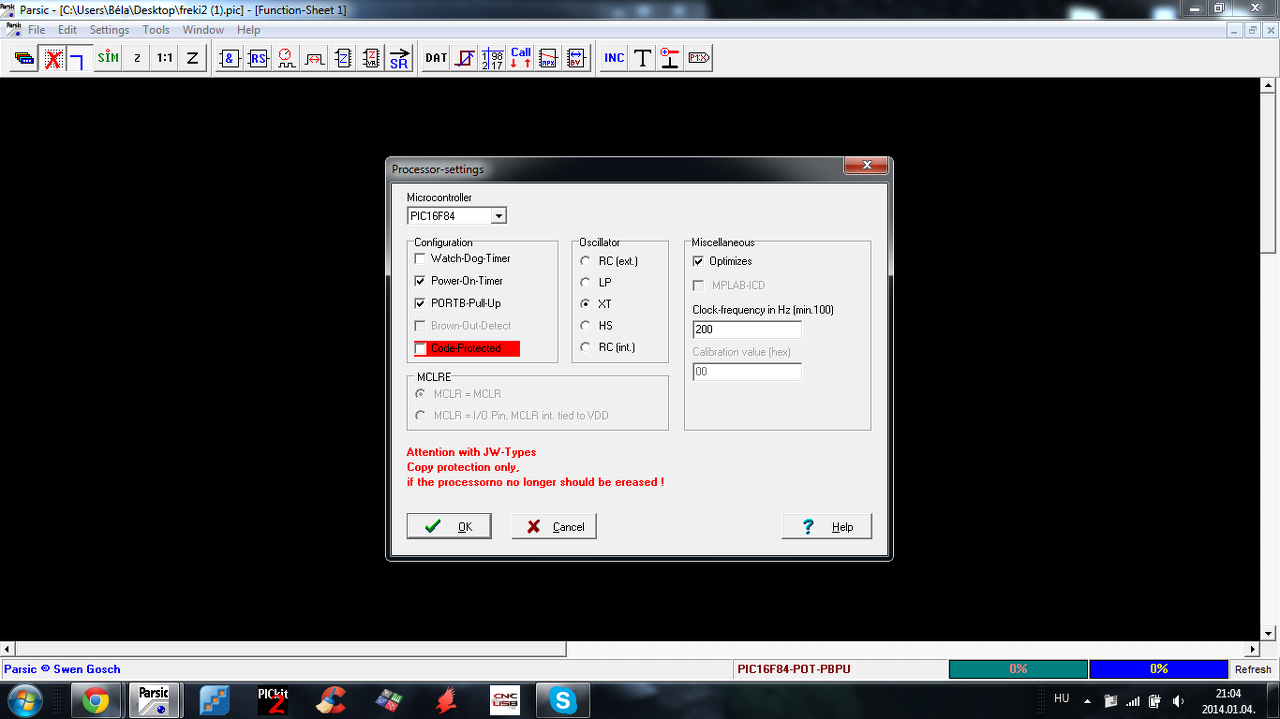Insert an AND logic gate block
Image resolution: width=1280 pixels, height=719 pixels.
click(230, 58)
